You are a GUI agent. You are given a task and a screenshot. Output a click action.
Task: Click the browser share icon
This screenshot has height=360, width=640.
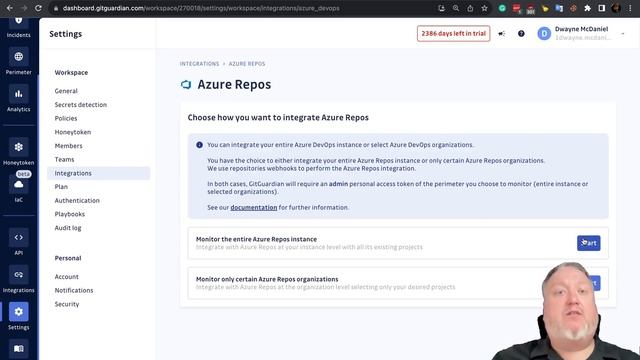coord(470,8)
